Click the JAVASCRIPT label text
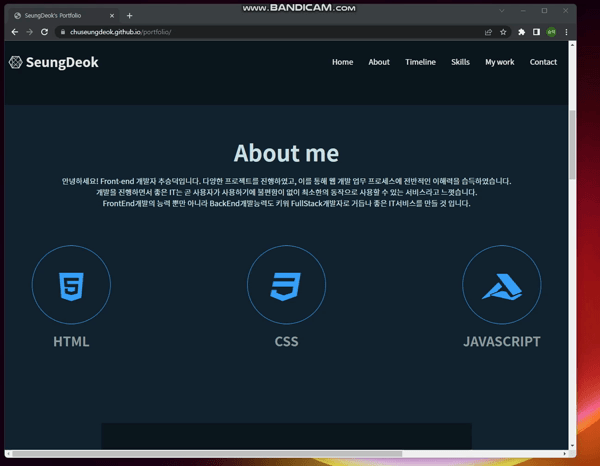Viewport: 600px width, 466px height. (x=502, y=341)
